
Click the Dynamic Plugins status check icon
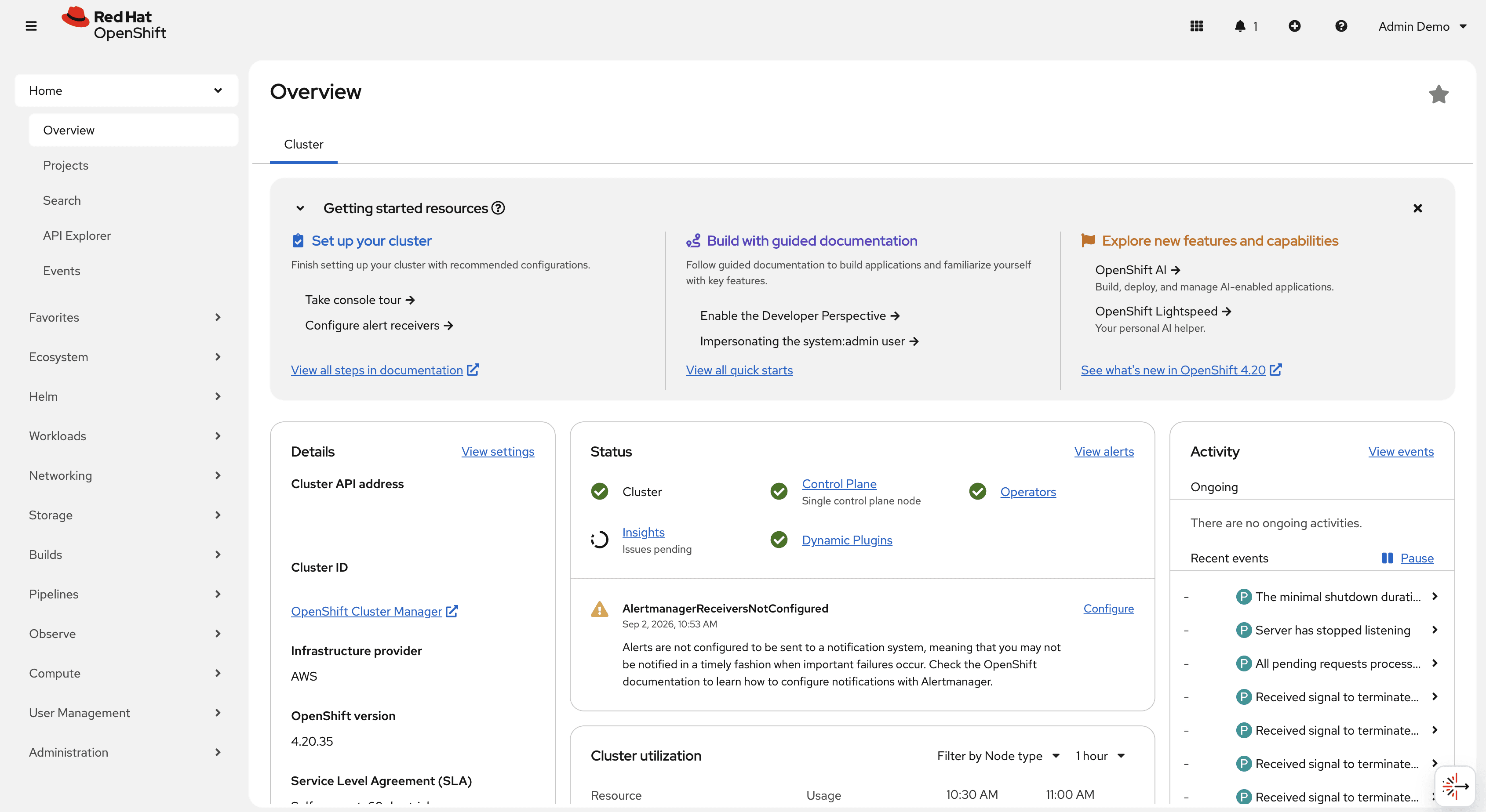(779, 540)
